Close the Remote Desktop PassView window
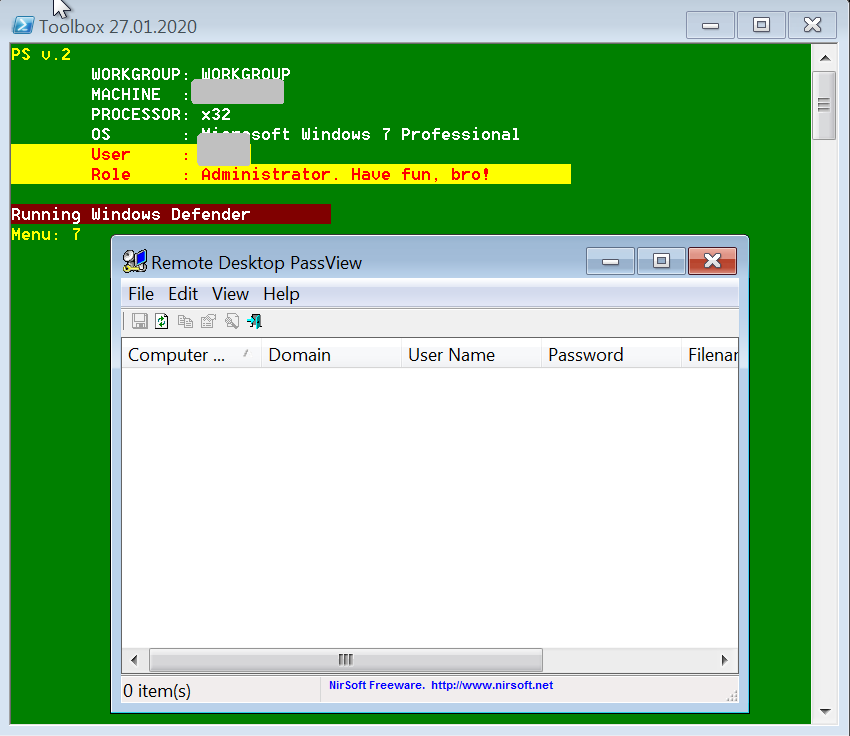 click(712, 261)
